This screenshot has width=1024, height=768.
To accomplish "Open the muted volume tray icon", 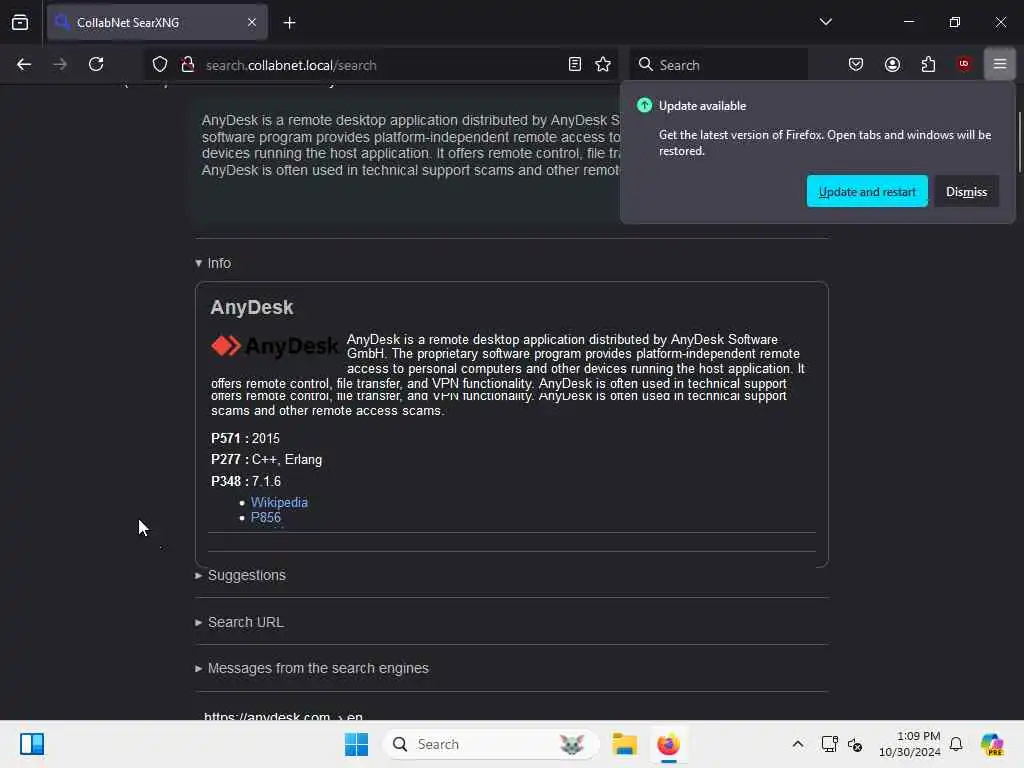I will point(855,744).
